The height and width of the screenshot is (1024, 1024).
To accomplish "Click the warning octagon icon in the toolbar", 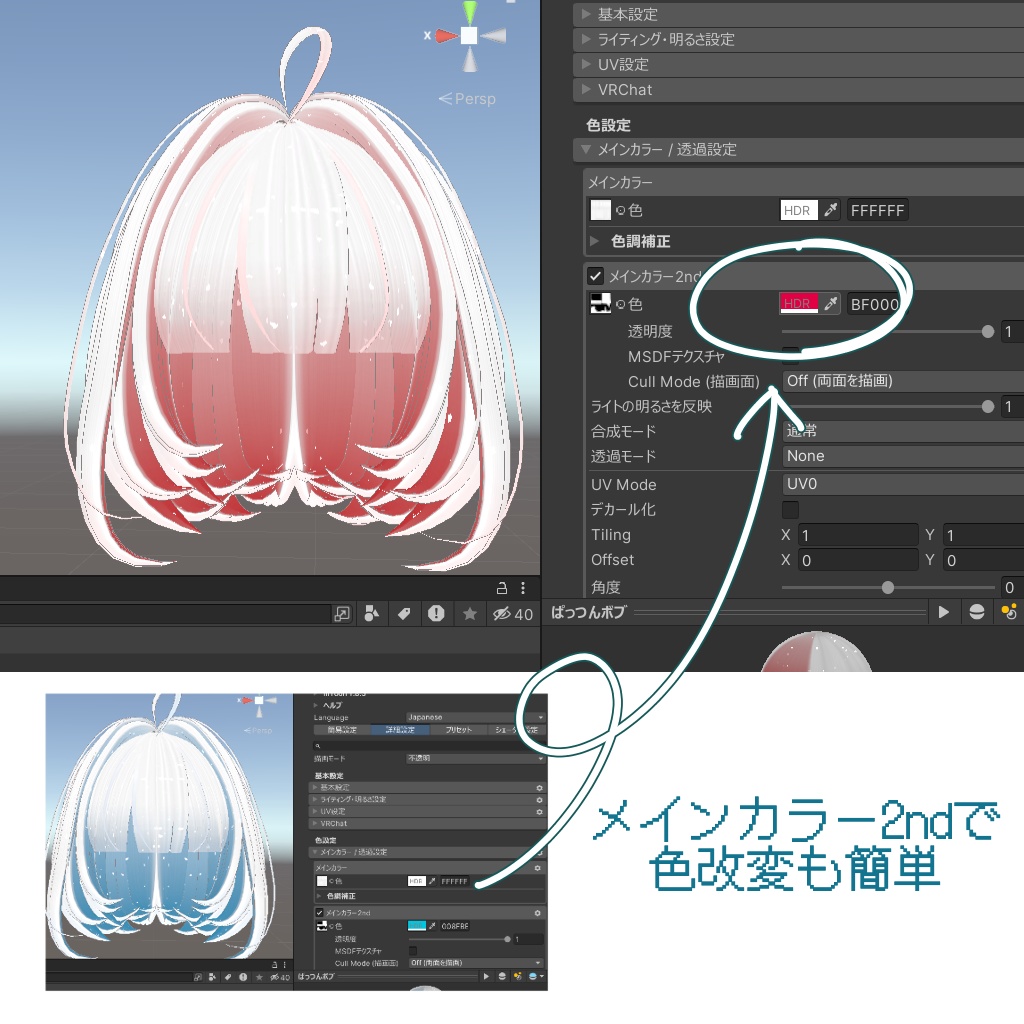I will click(x=436, y=613).
